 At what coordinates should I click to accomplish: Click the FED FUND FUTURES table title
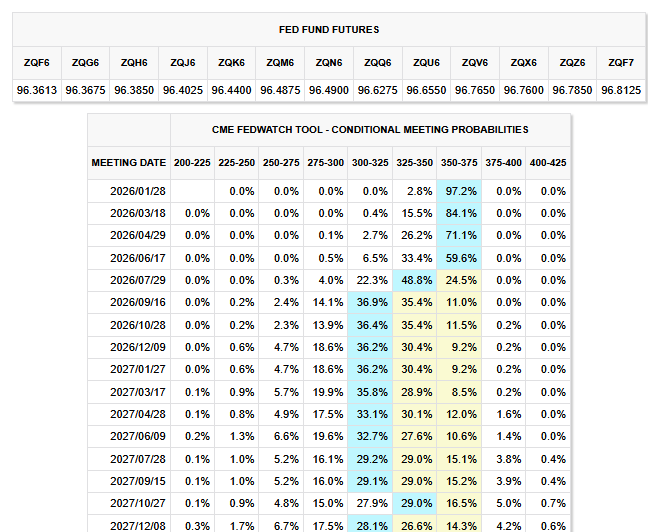pyautogui.click(x=329, y=30)
